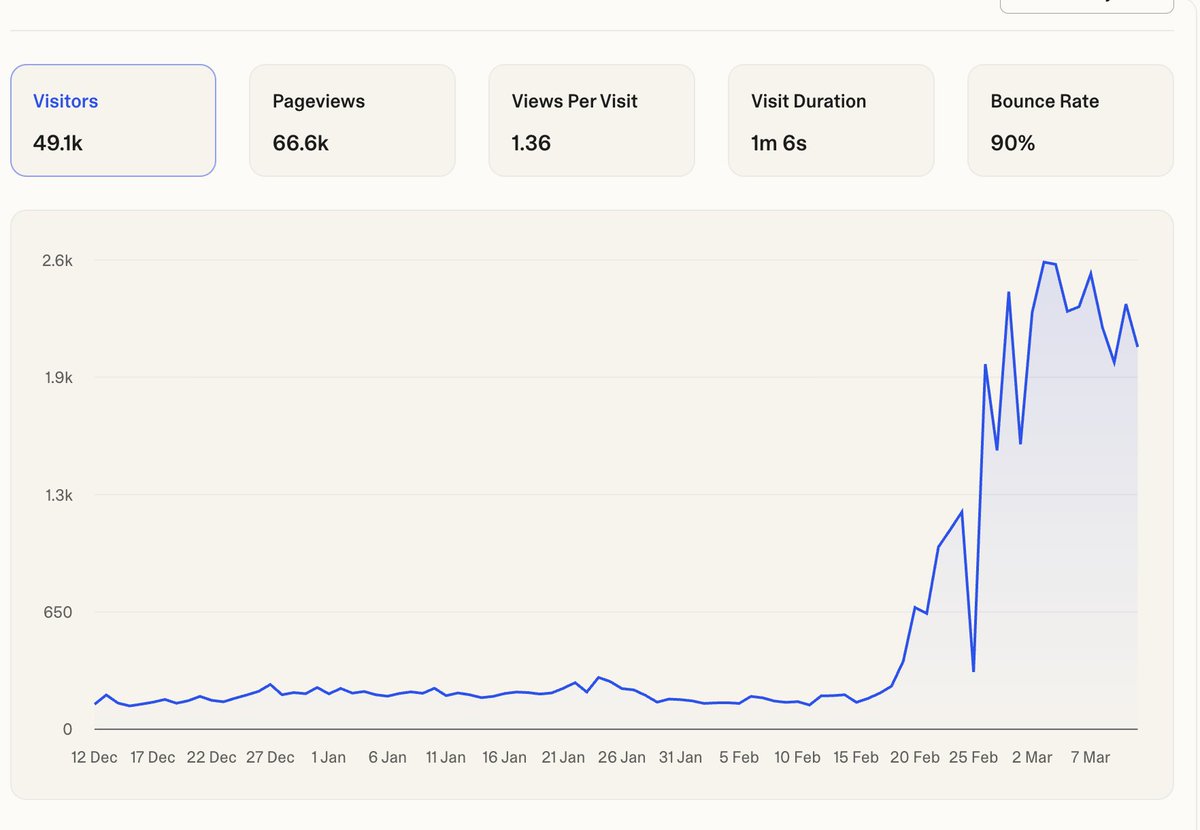Viewport: 1200px width, 830px height.
Task: Click the 31 Jan date label
Action: (x=680, y=757)
